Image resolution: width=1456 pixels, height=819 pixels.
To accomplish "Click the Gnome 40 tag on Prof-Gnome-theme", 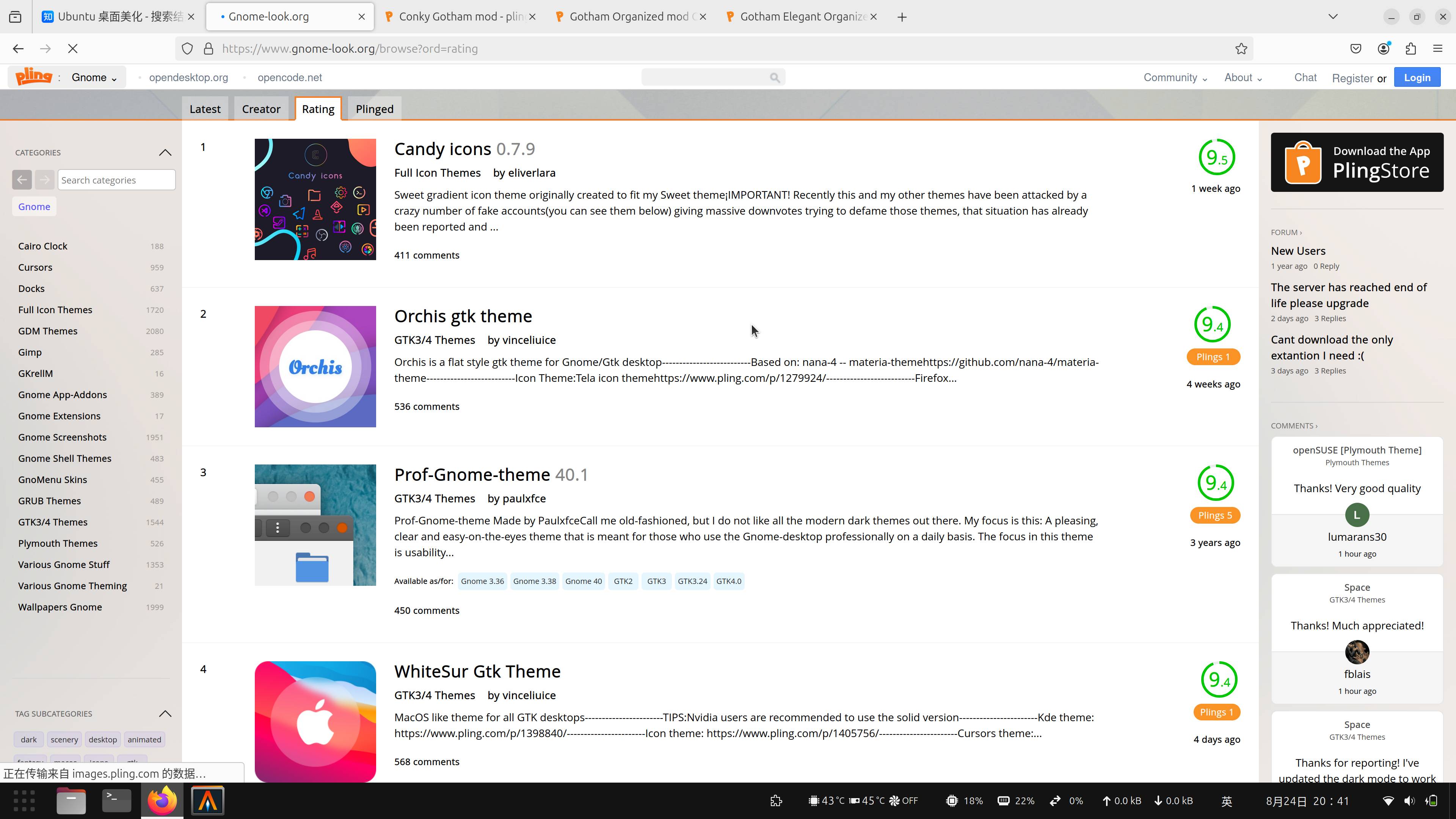I will pos(583,581).
